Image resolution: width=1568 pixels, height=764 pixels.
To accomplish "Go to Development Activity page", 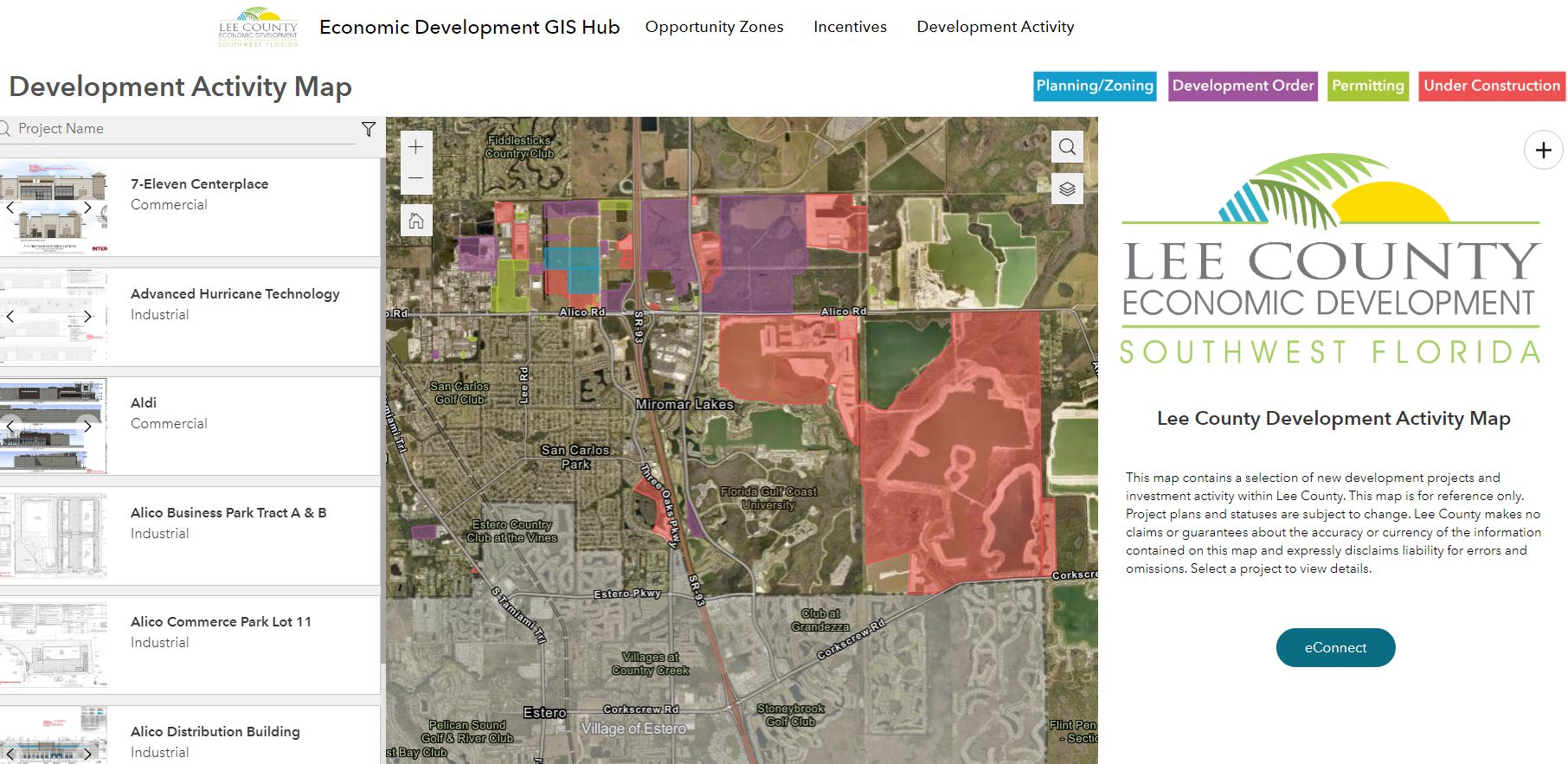I will 995,27.
